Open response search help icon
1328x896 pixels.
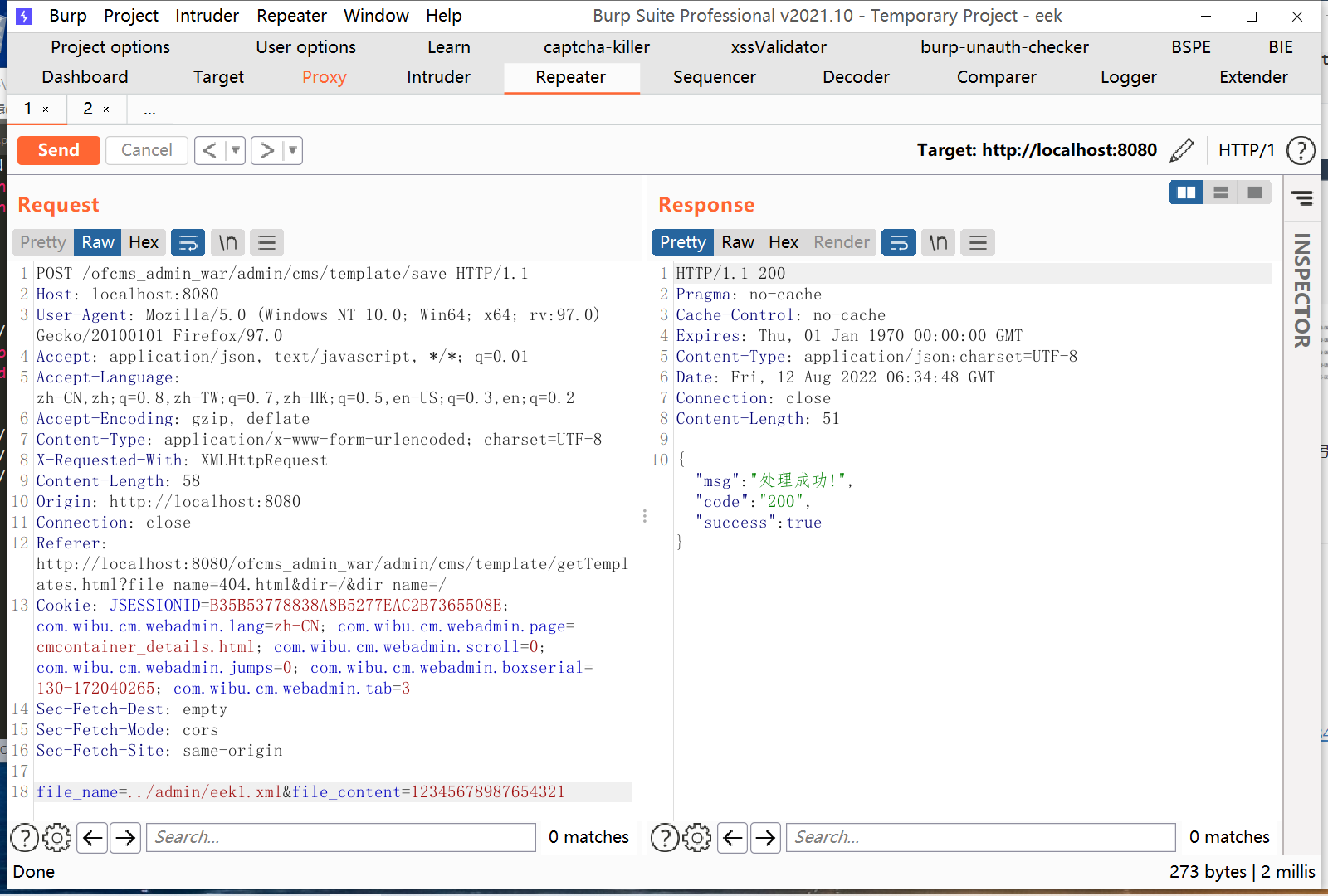(x=665, y=838)
